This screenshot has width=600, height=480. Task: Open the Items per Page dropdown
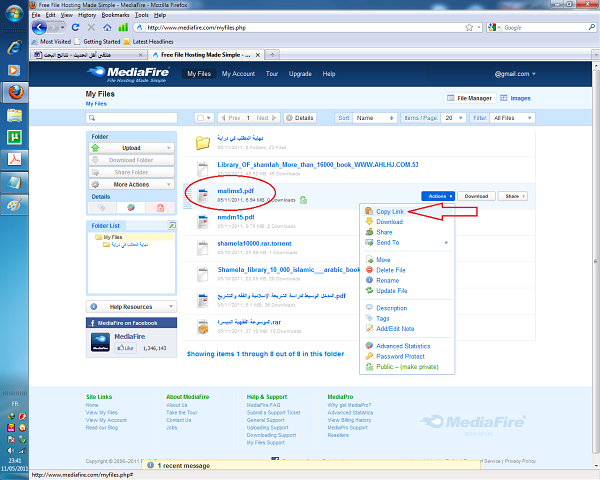(453, 118)
